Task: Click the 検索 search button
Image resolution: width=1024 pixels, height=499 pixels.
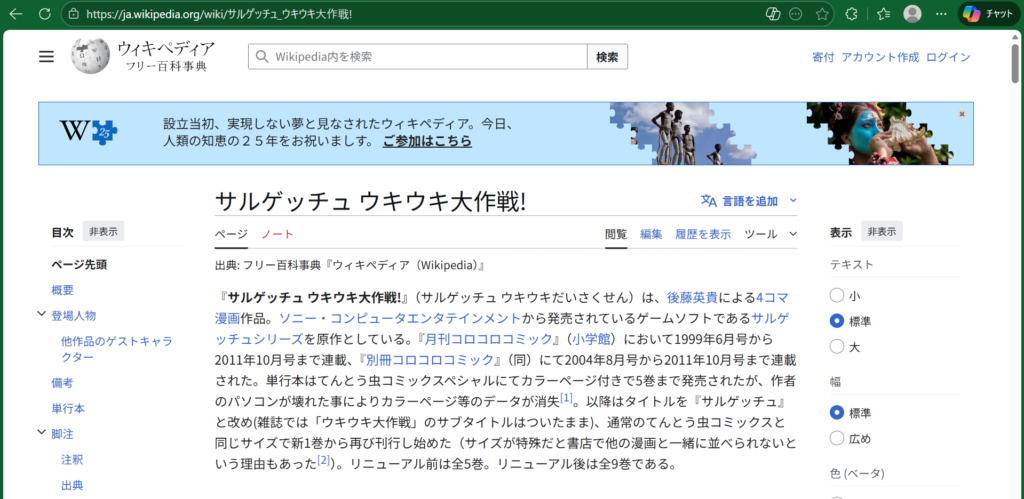Action: pos(607,57)
